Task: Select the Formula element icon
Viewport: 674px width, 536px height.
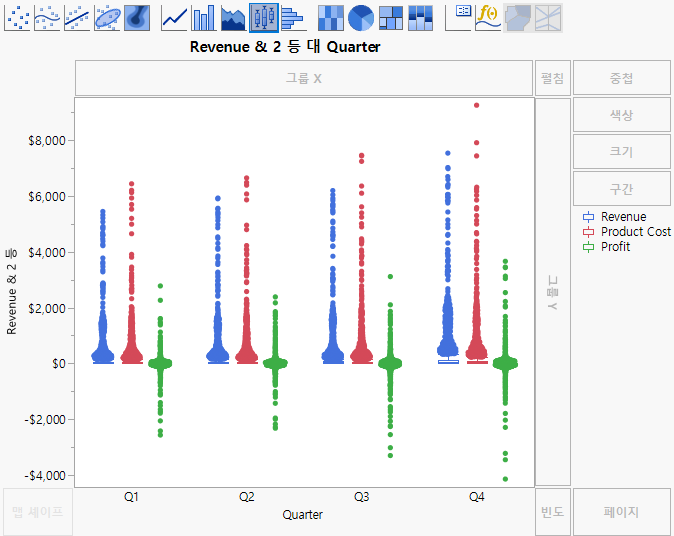Action: click(x=488, y=18)
